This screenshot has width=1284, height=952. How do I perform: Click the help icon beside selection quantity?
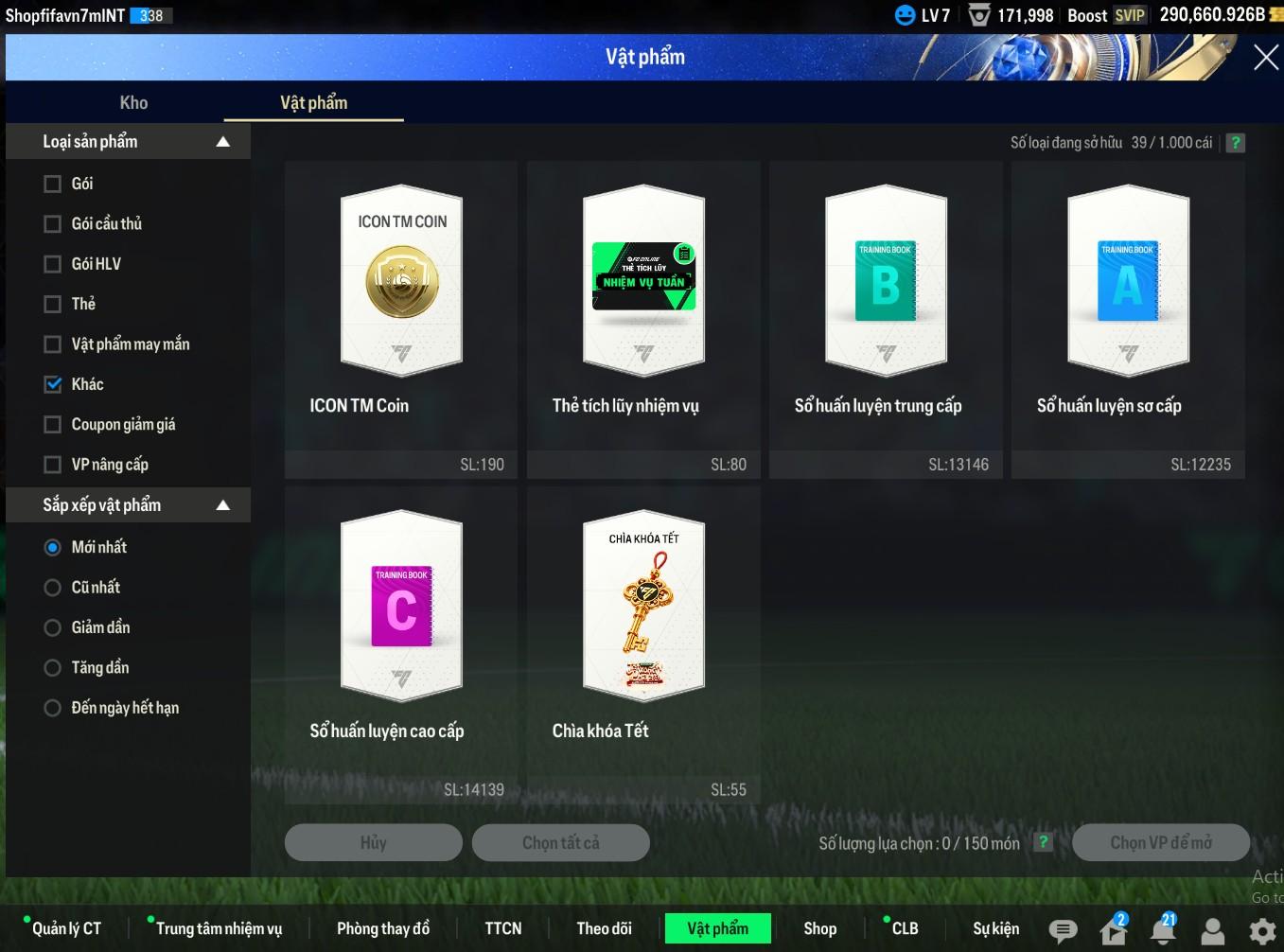pos(1044,842)
